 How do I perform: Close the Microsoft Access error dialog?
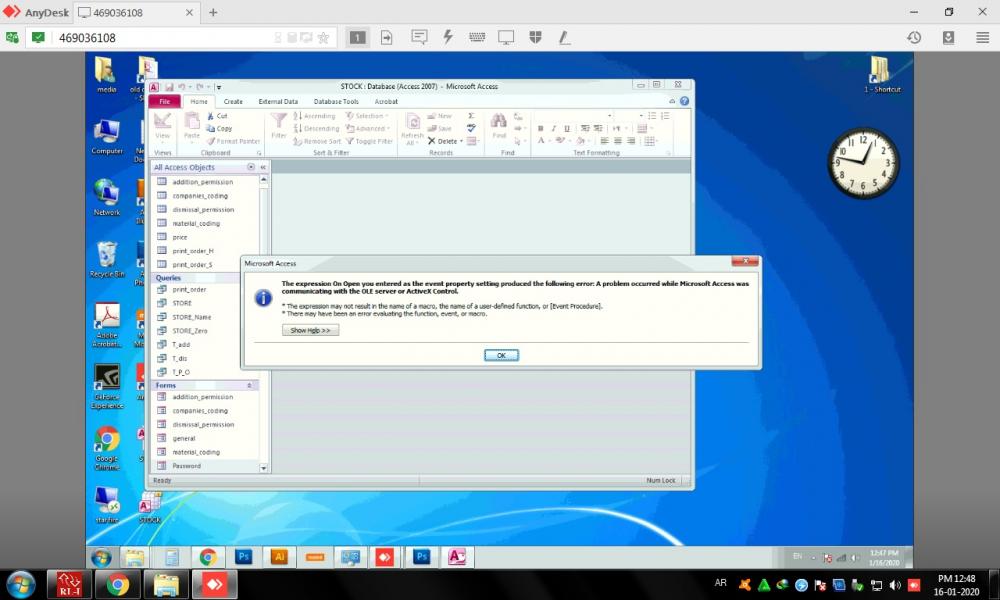point(745,261)
